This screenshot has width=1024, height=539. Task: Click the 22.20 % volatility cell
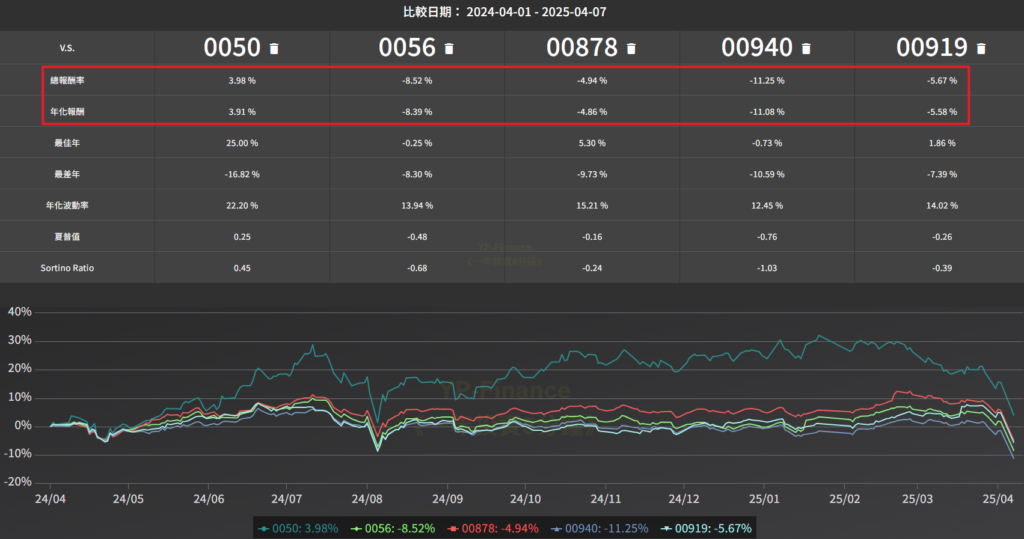click(x=242, y=206)
